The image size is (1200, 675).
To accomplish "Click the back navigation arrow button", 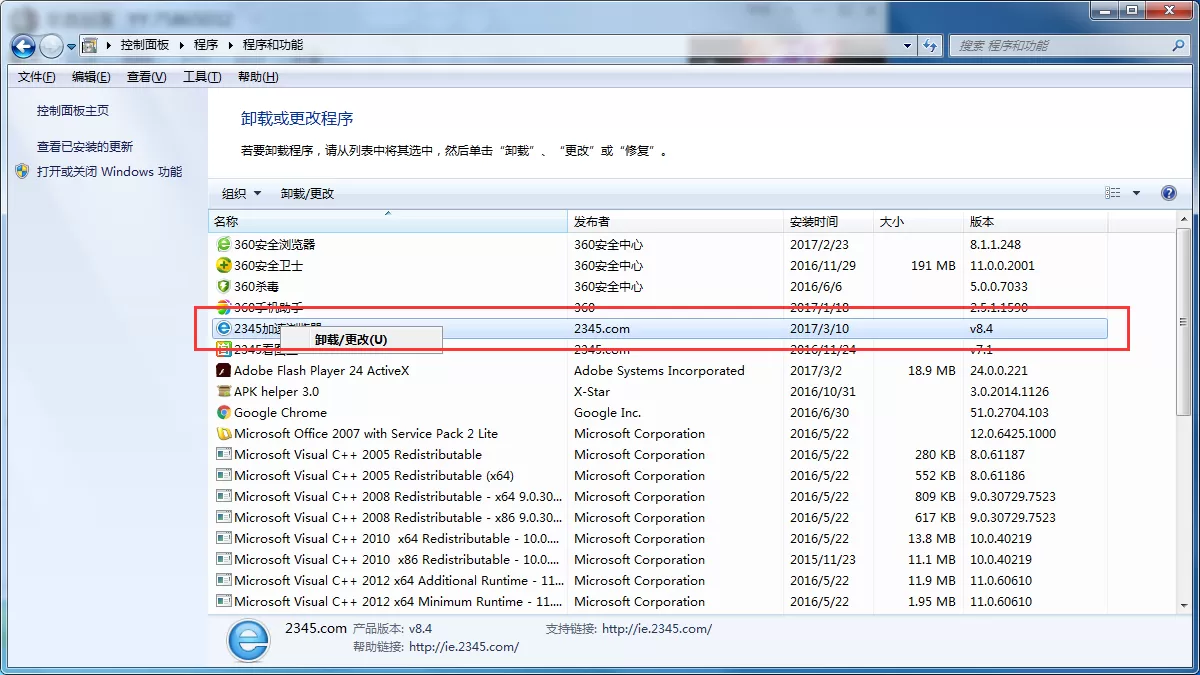I will pos(23,46).
